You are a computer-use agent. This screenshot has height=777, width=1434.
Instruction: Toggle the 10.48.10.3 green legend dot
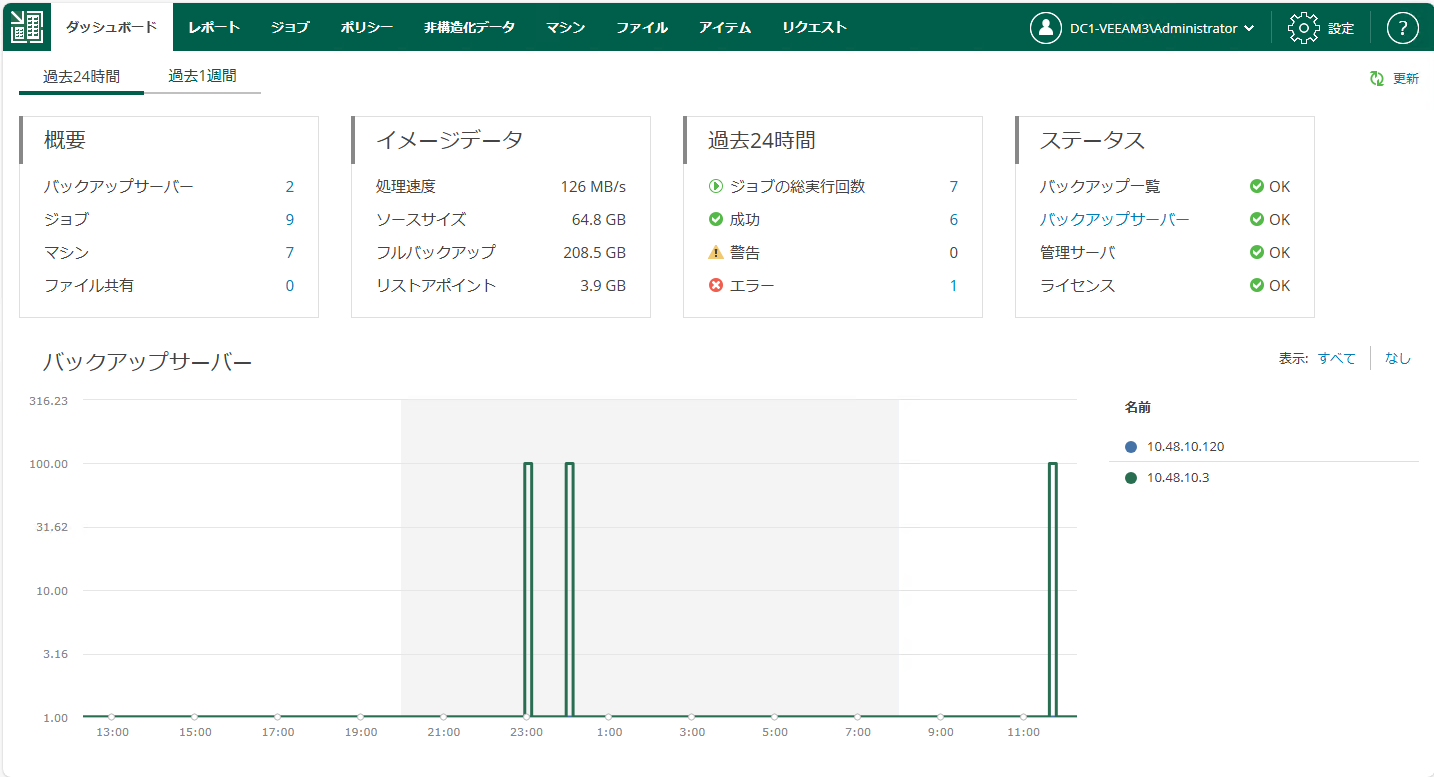tap(1131, 478)
